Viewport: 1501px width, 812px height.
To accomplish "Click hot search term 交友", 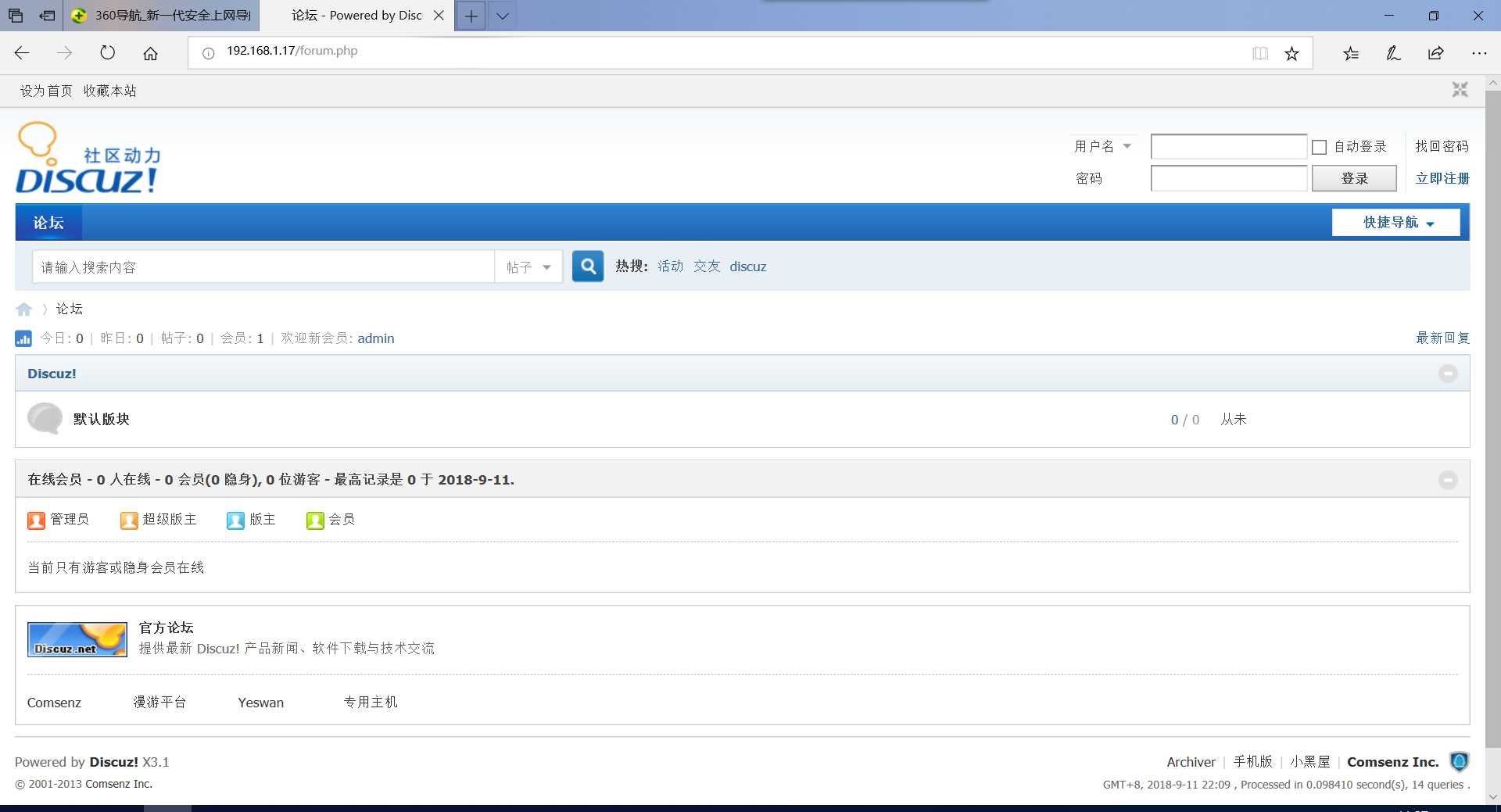I will pos(707,266).
